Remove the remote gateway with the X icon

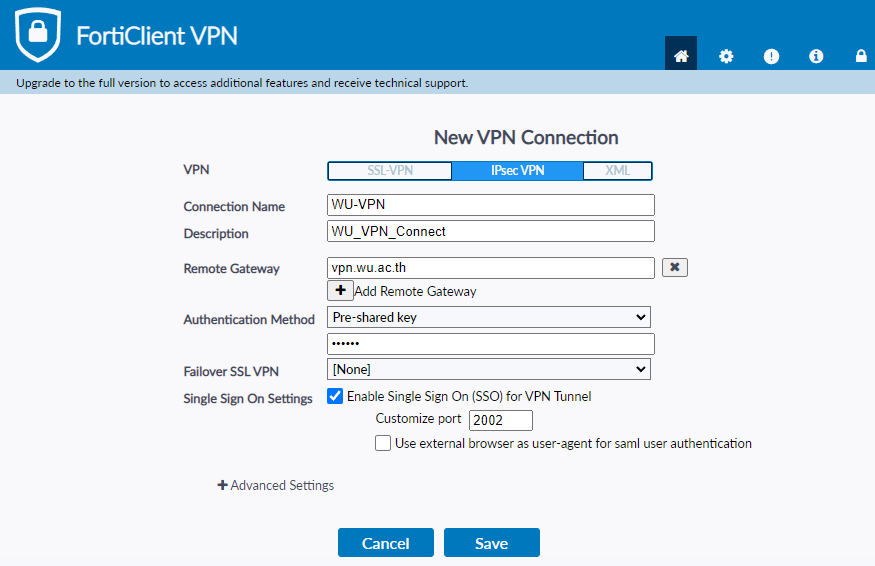click(x=675, y=267)
